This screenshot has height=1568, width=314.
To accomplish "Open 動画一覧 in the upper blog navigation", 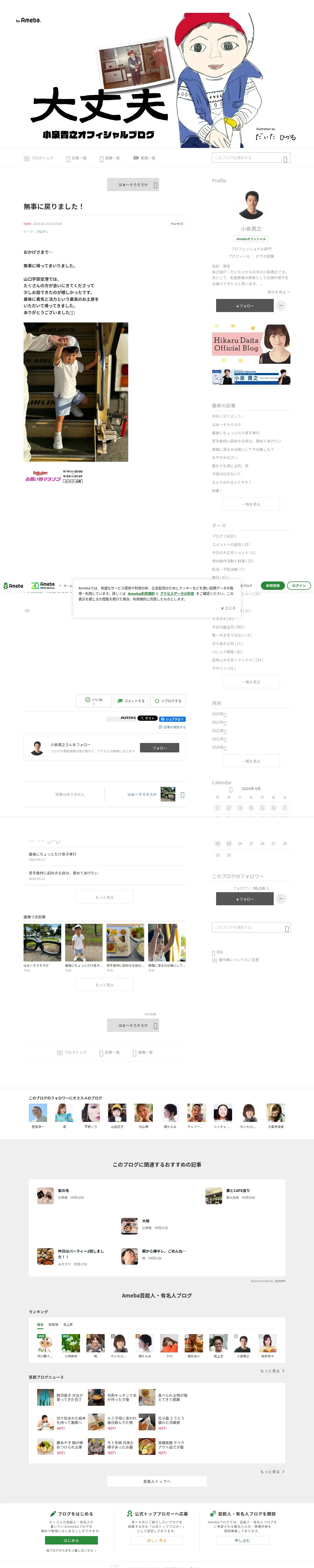I will coord(144,158).
